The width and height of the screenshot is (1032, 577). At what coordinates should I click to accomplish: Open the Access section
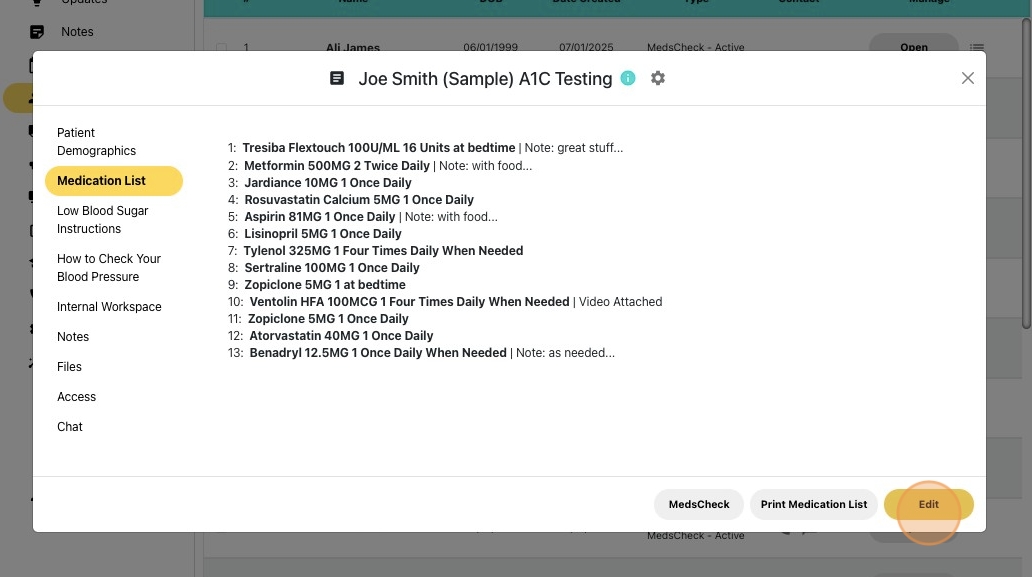point(76,397)
